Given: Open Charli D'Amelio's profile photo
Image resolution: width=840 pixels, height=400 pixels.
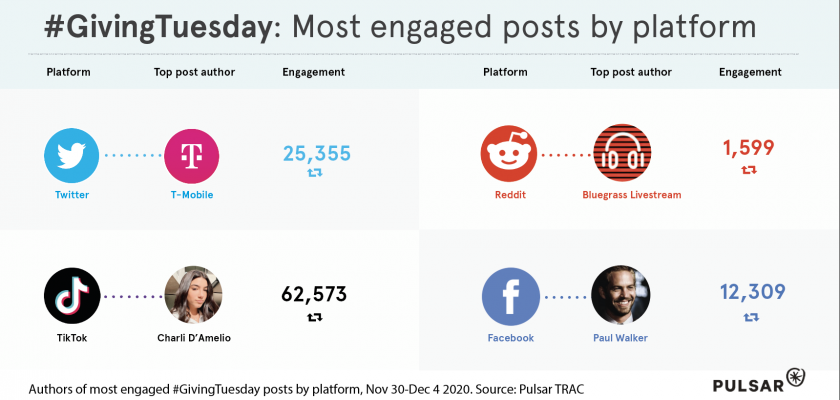Looking at the screenshot, I should click(192, 295).
